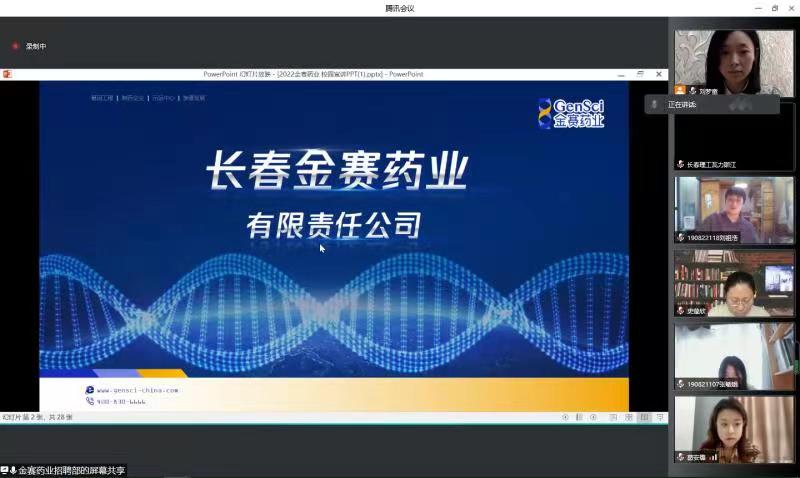Switch to Slide Sorter view icon

[629, 417]
